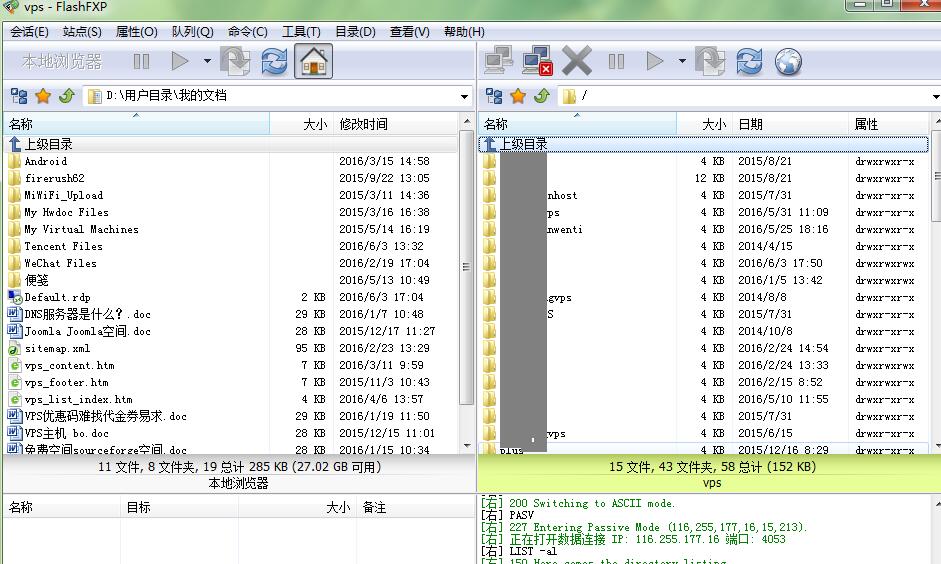Click the local pane play transfer button
The width and height of the screenshot is (941, 564).
click(x=179, y=61)
